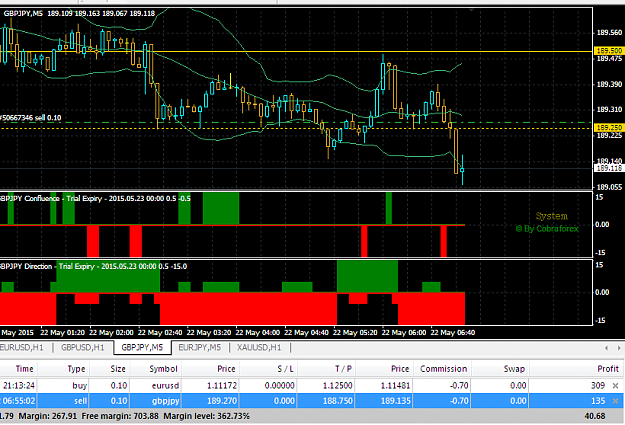Click the 21:13:24 time cell

coord(19,386)
